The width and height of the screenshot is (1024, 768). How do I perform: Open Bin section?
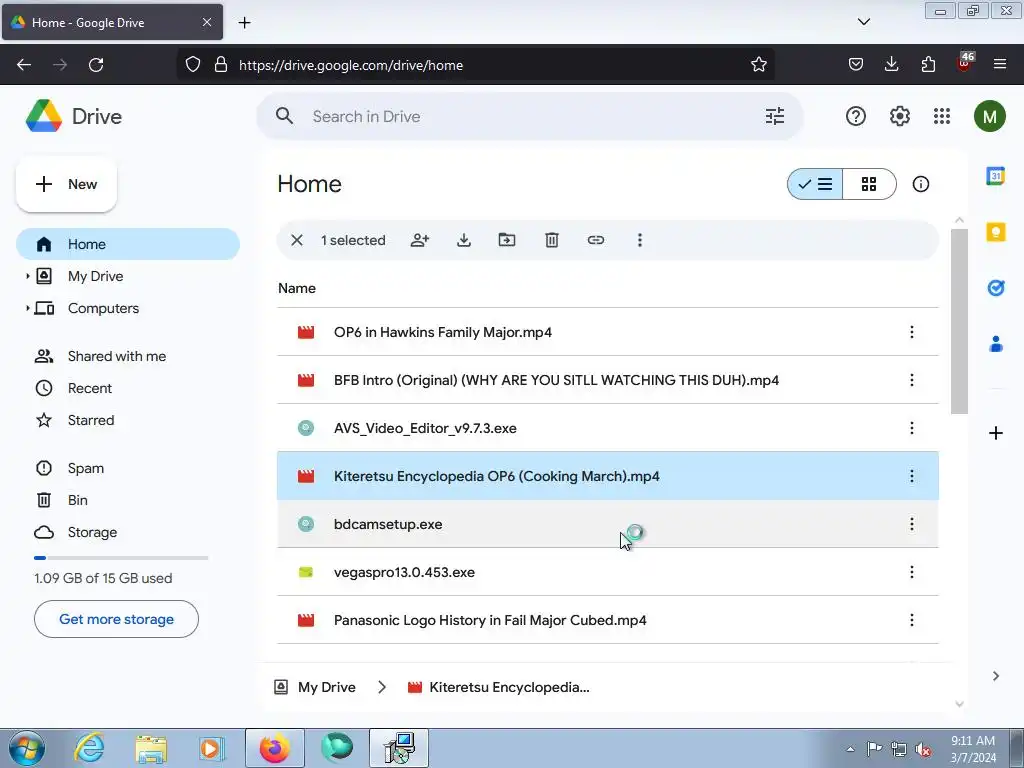tap(78, 500)
